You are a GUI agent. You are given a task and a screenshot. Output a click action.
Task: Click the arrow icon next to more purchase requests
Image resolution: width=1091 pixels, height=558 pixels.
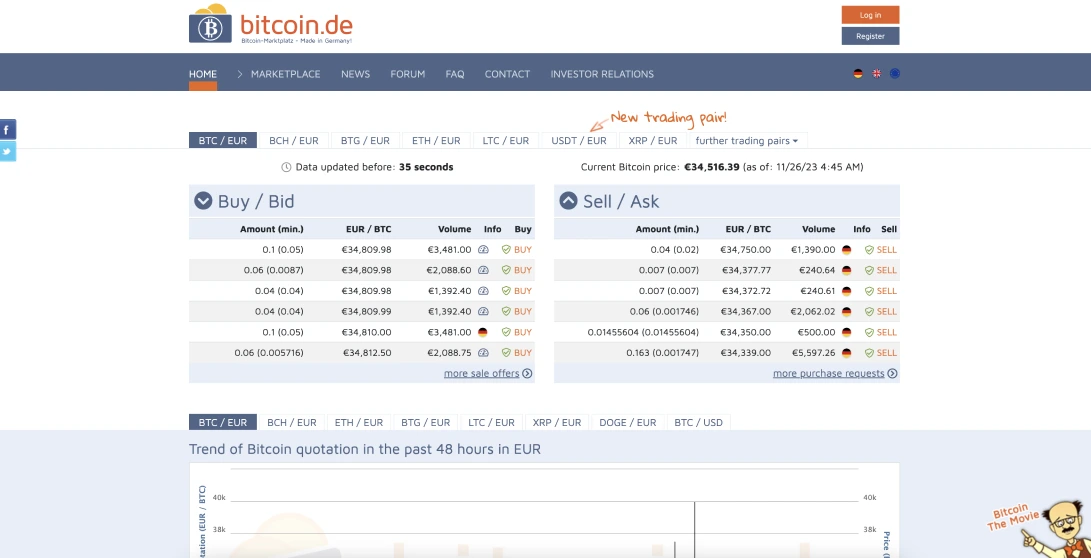coord(892,374)
